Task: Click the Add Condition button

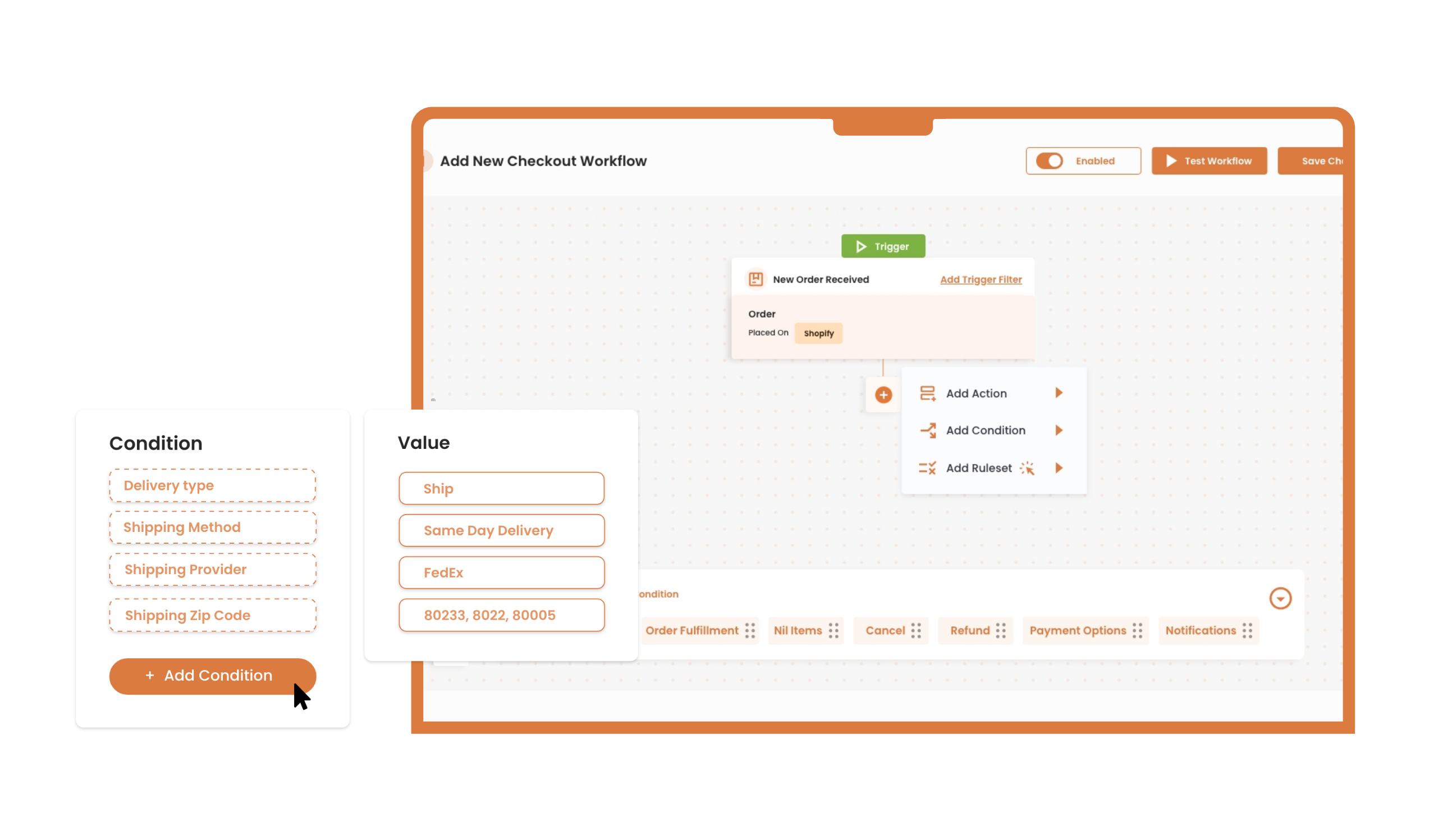Action: (x=211, y=675)
